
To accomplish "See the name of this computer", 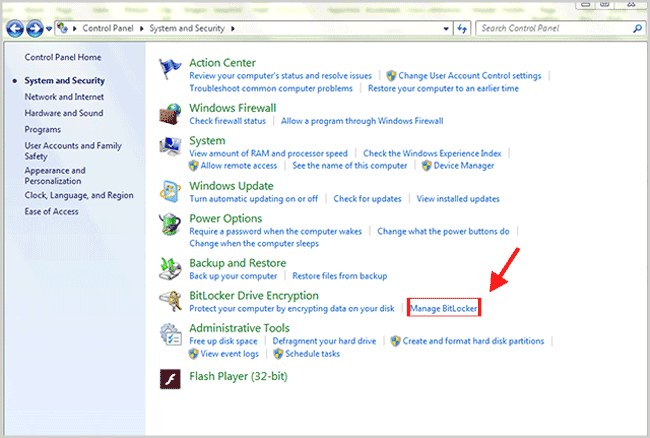I will pos(349,166).
